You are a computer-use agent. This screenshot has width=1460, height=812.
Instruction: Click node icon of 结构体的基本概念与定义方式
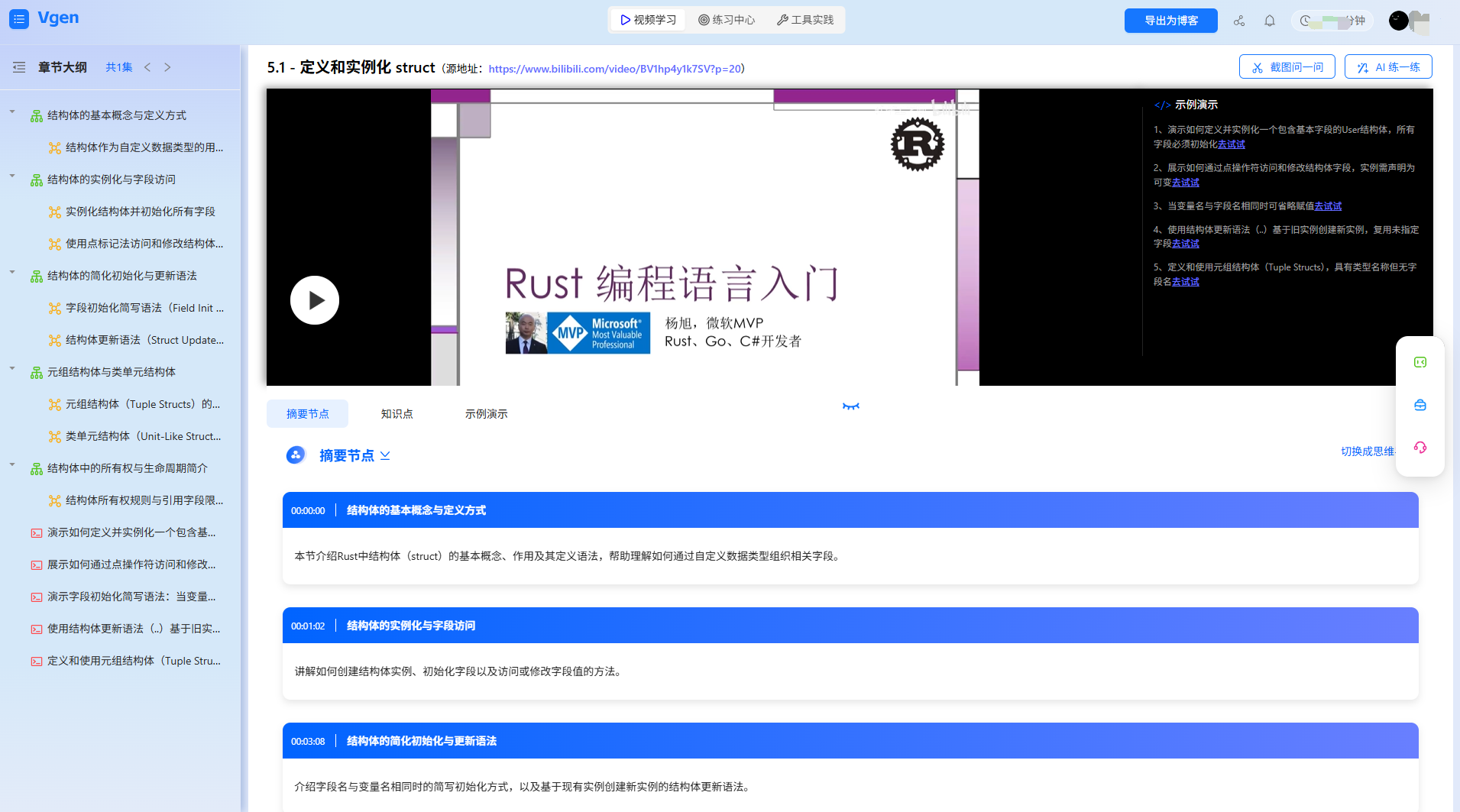[x=37, y=115]
